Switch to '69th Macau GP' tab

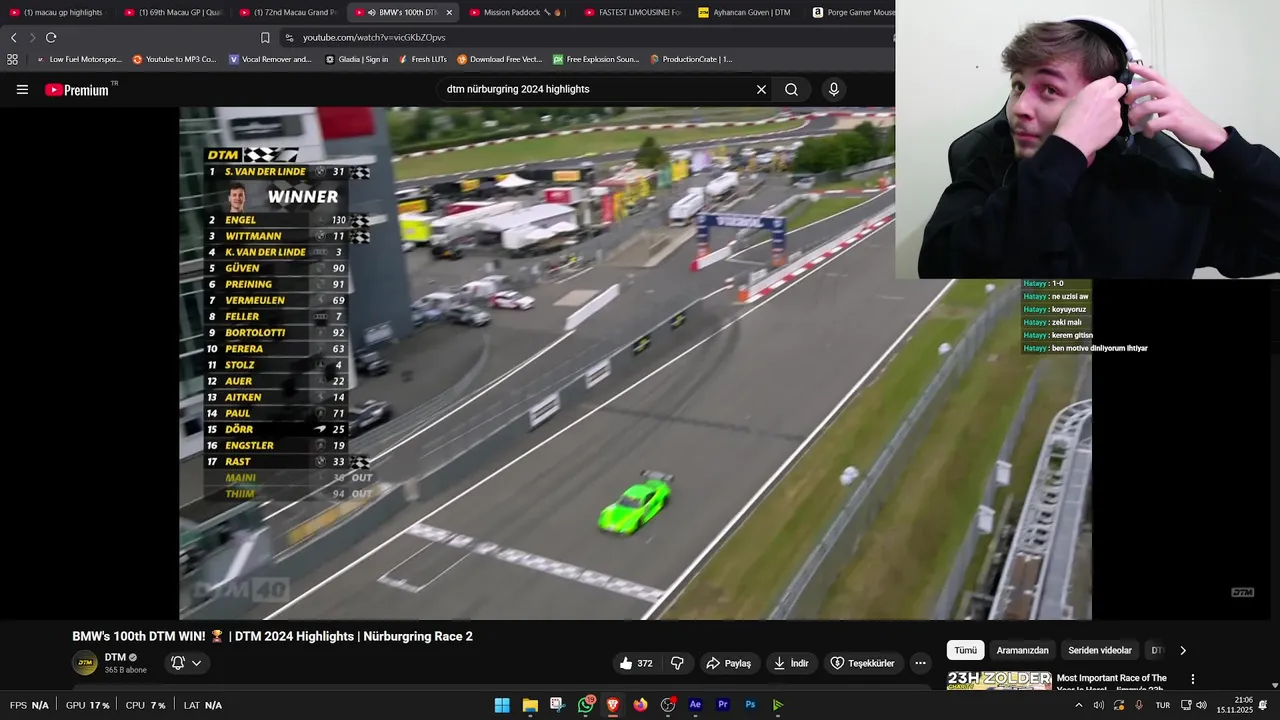click(x=172, y=12)
